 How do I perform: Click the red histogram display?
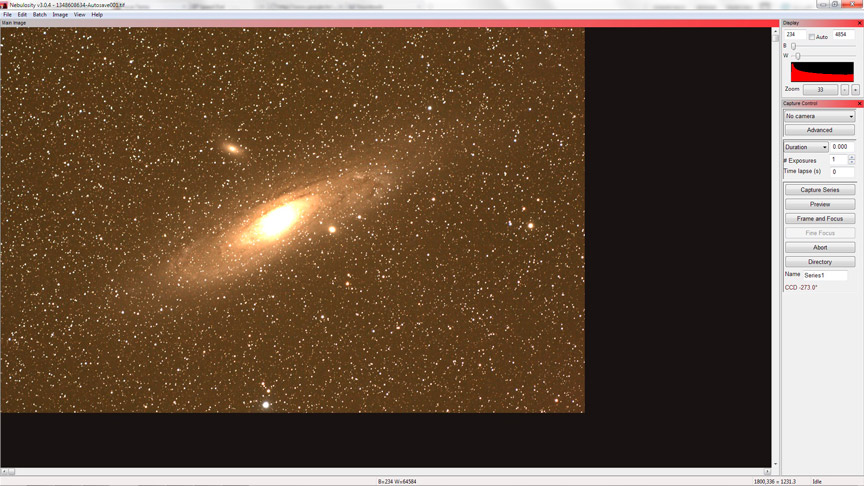pos(822,72)
